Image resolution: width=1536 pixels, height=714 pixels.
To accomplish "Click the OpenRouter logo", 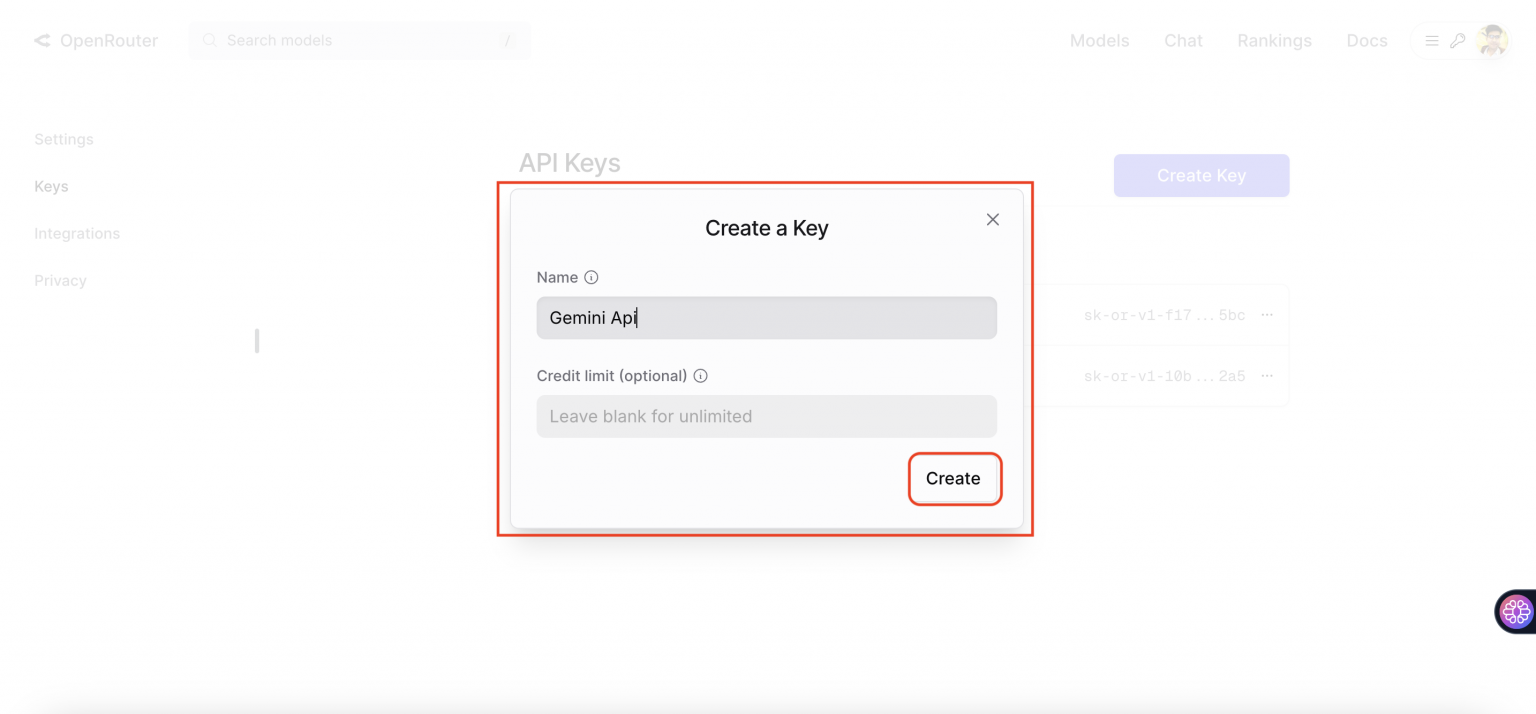I will click(95, 40).
